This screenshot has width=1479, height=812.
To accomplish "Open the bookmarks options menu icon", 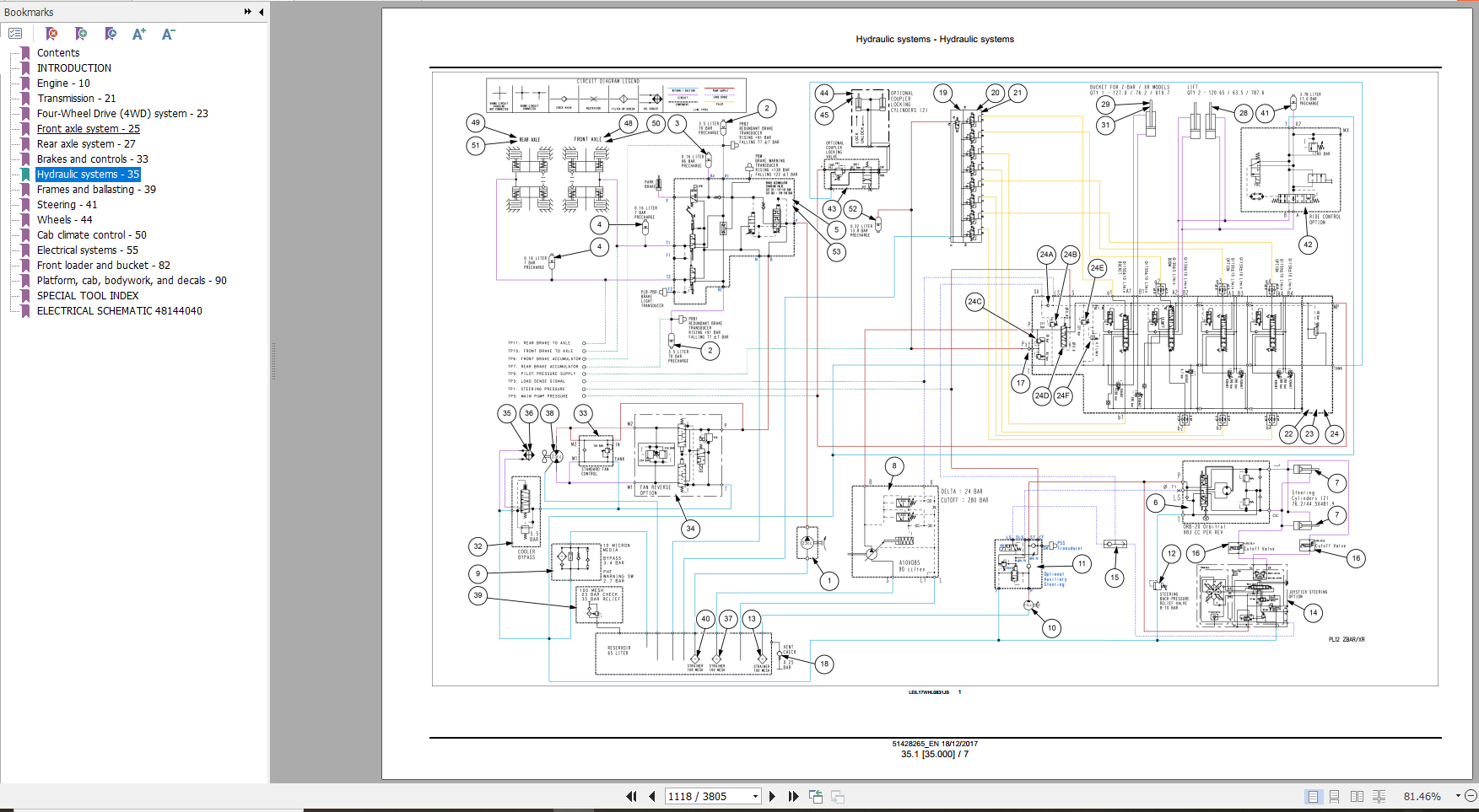I will pos(15,34).
